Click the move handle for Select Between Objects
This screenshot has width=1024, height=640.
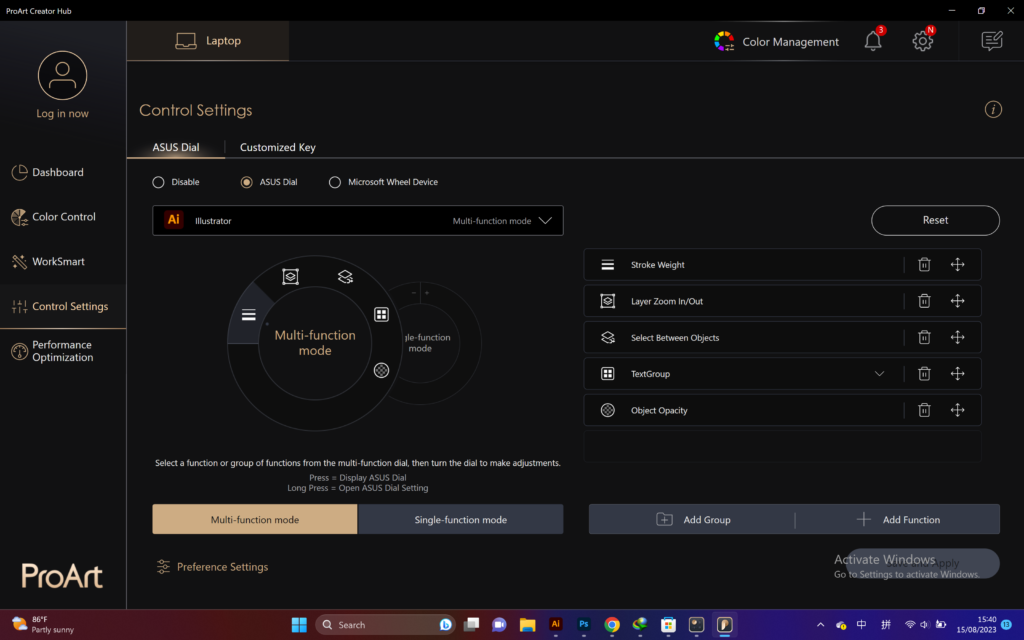coord(957,338)
